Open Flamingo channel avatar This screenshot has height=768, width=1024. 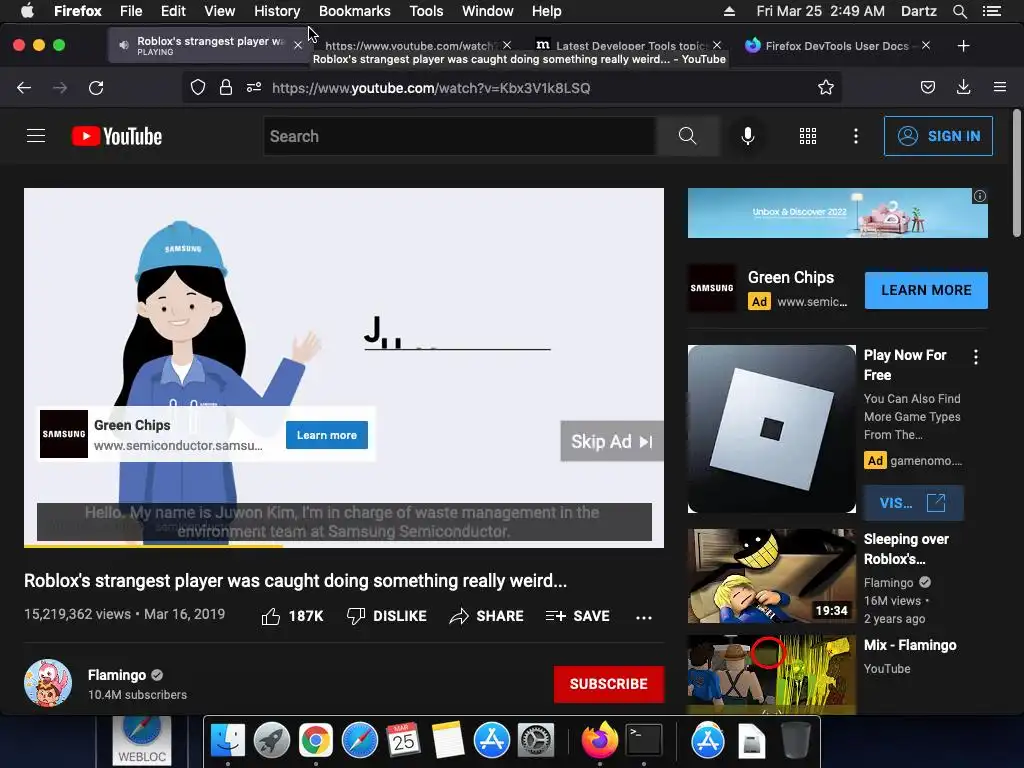pos(48,683)
